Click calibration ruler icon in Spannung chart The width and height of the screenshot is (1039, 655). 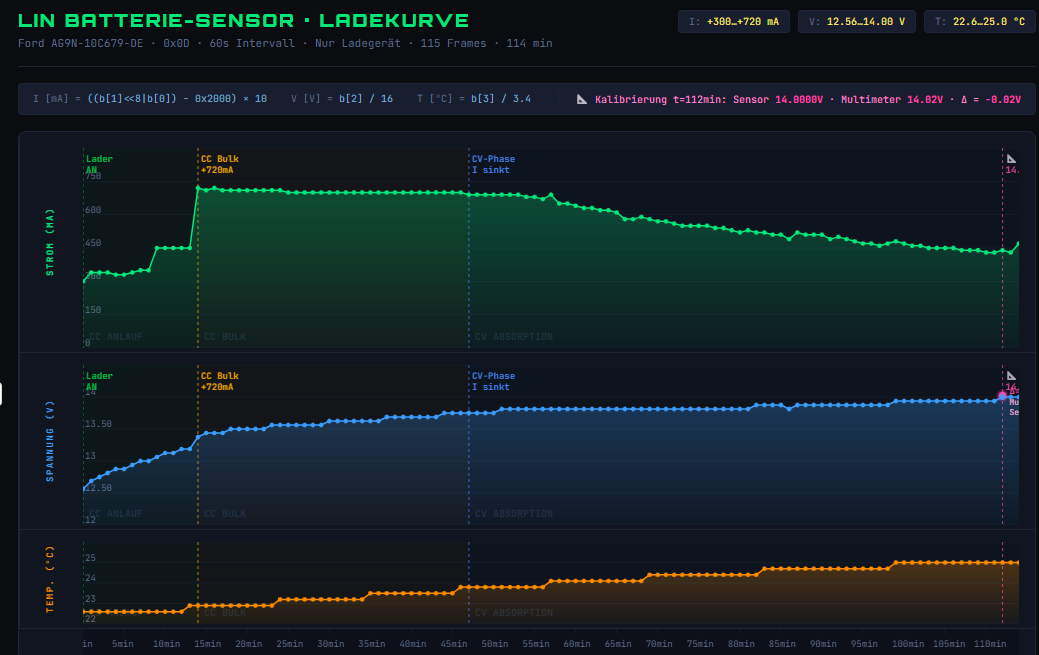[1011, 375]
